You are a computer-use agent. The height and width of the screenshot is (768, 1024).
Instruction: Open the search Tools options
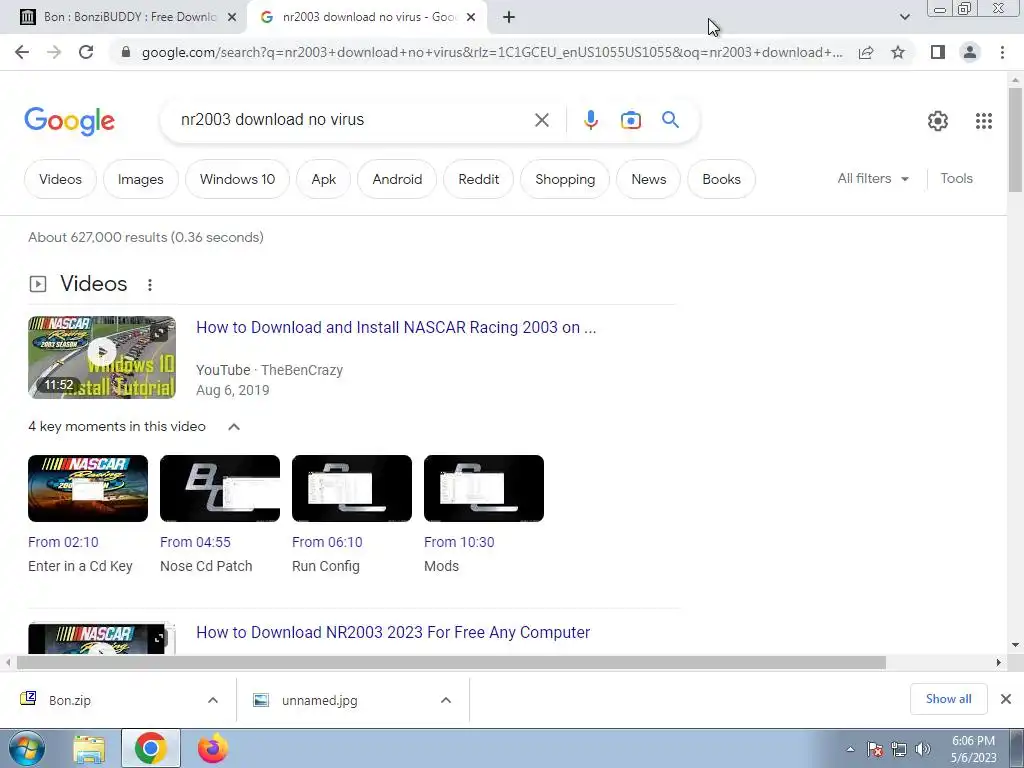coord(956,178)
